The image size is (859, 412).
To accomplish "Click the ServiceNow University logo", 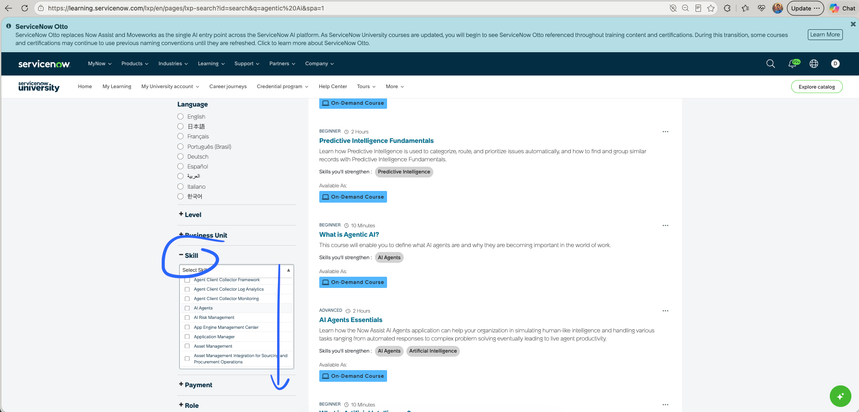I will (x=39, y=87).
